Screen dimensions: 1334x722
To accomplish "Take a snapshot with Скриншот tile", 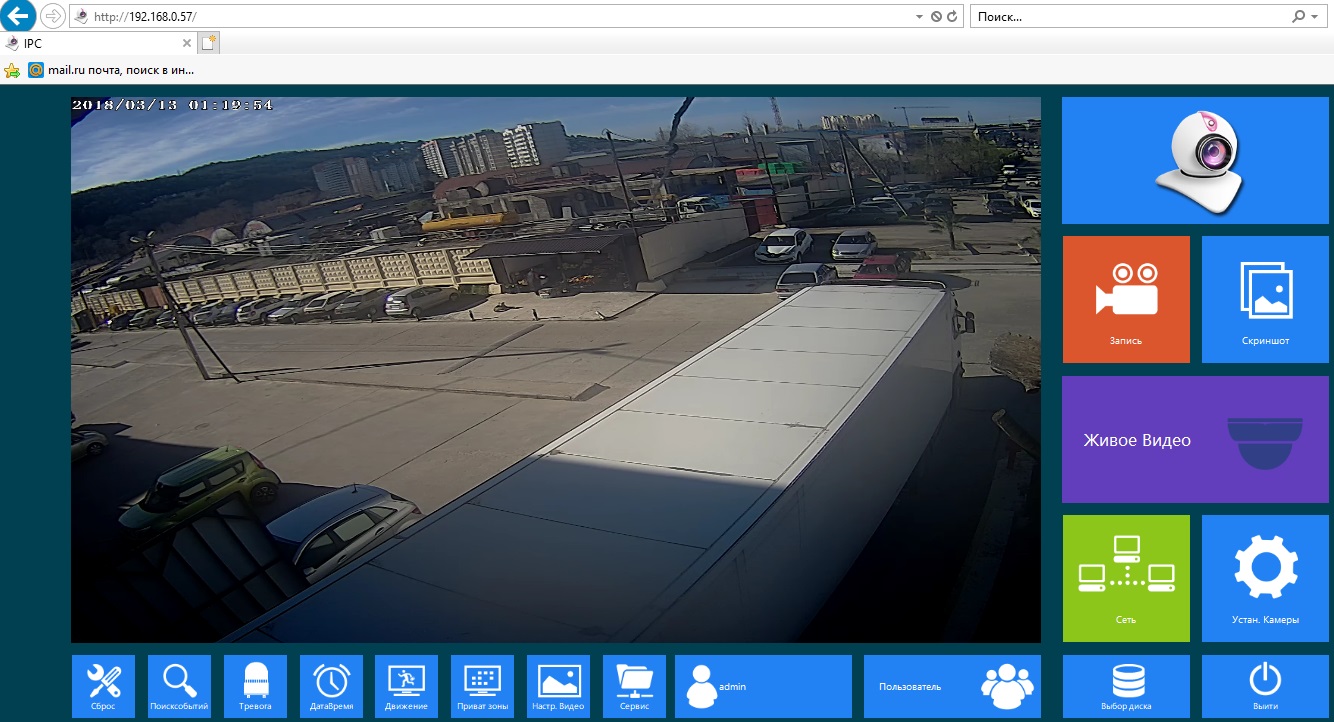I will click(x=1265, y=299).
